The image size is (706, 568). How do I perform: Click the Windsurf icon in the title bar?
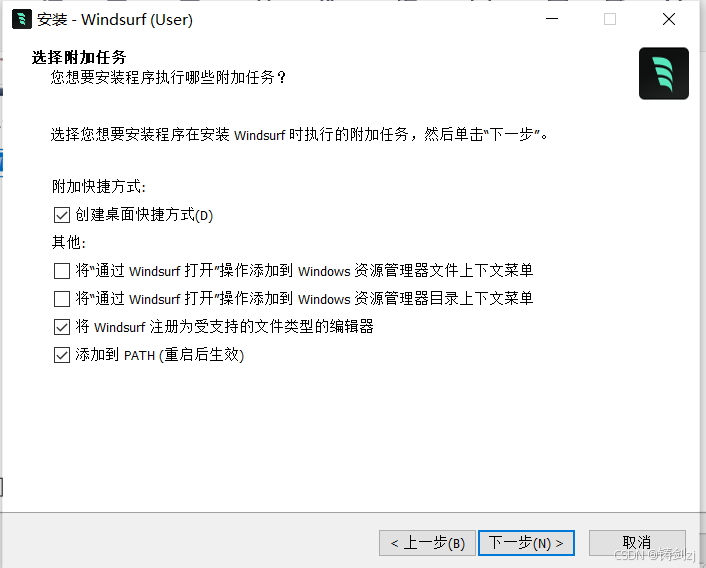[22, 19]
